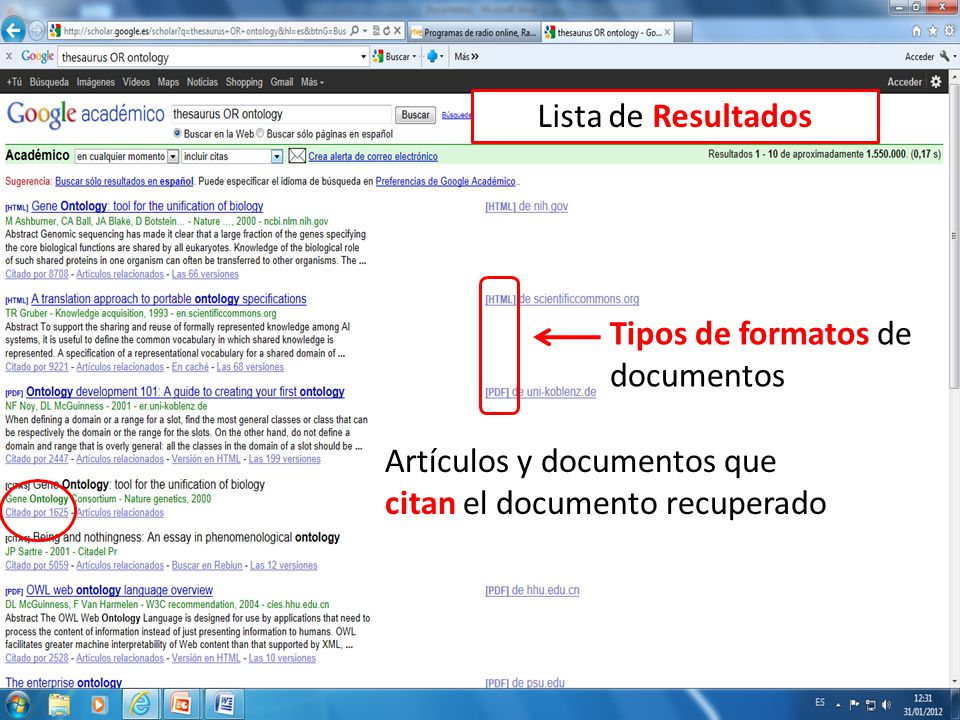Viewport: 960px width, 720px height.
Task: Open 'Ontology development 101' result link
Action: pos(185,392)
